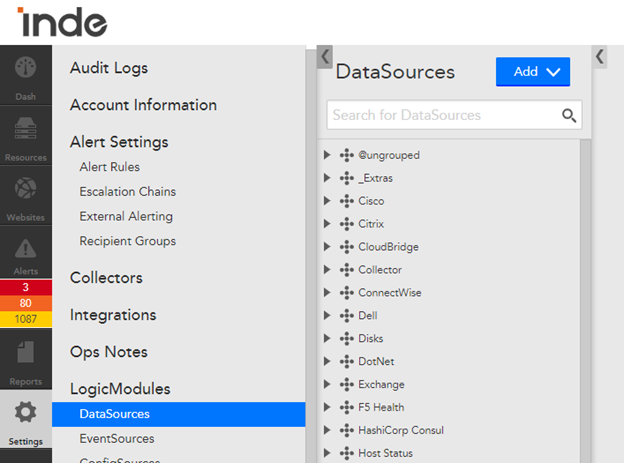Click the search magnifier icon
Screen dimensions: 624x463
[569, 115]
